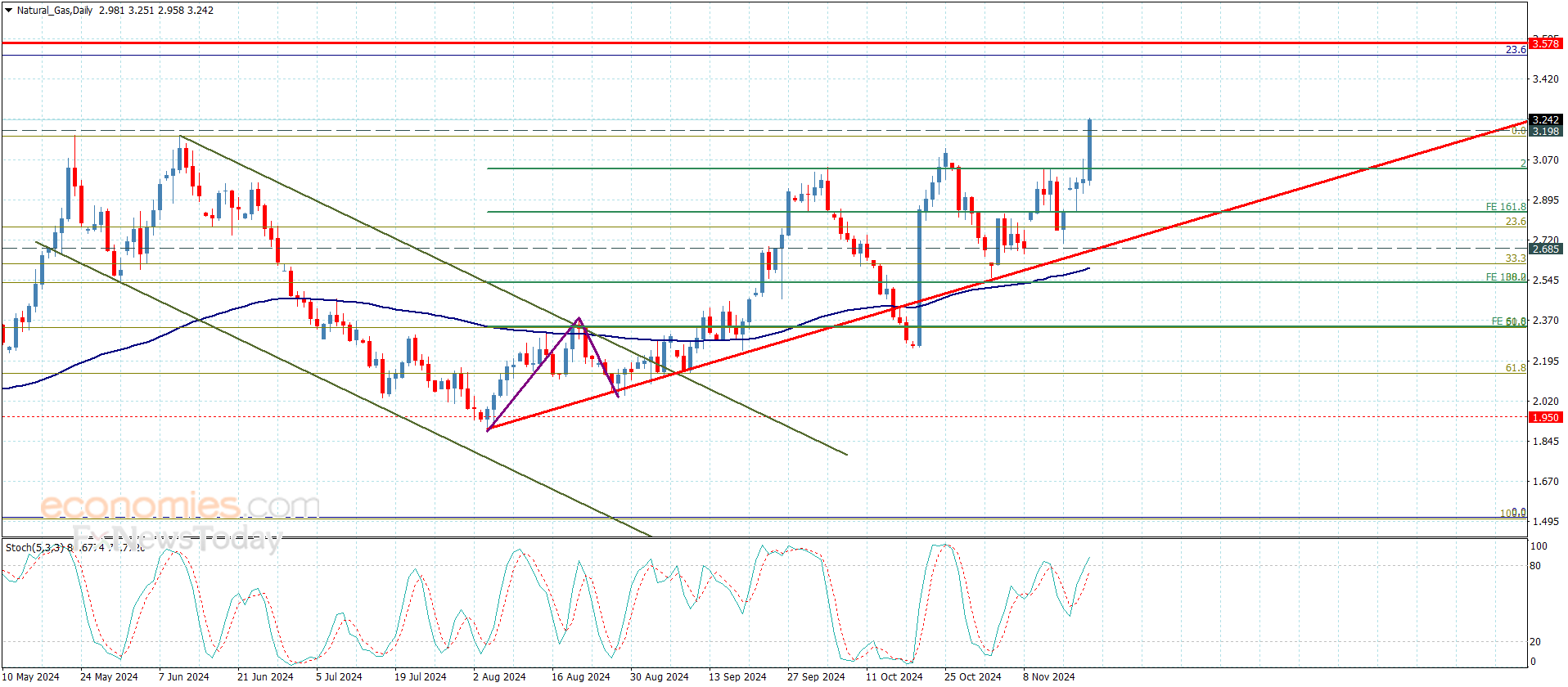Click the 27 Sep 2024 date label

pos(816,676)
